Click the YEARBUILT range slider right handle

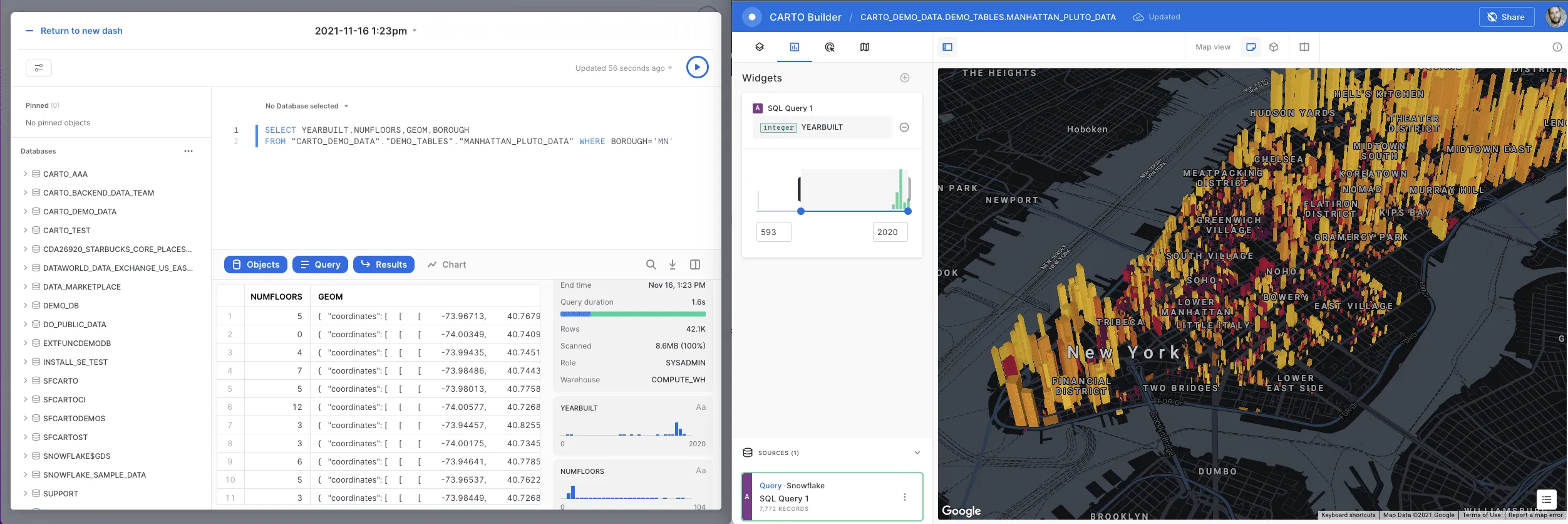pos(908,211)
